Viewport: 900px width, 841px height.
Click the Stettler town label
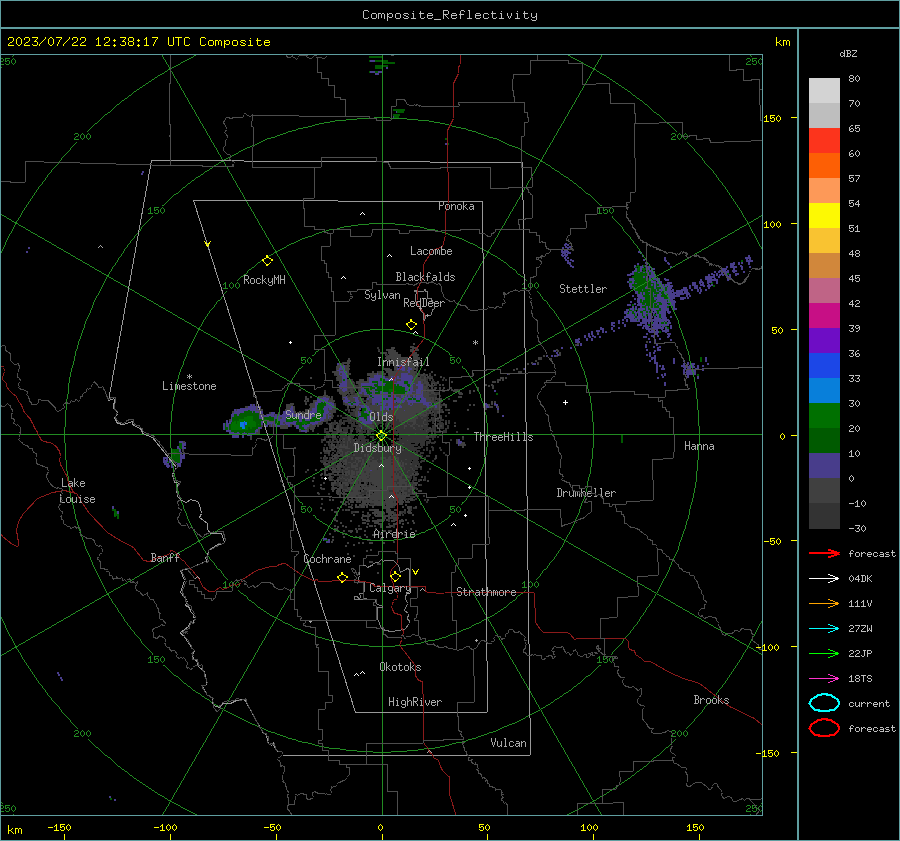tap(583, 289)
